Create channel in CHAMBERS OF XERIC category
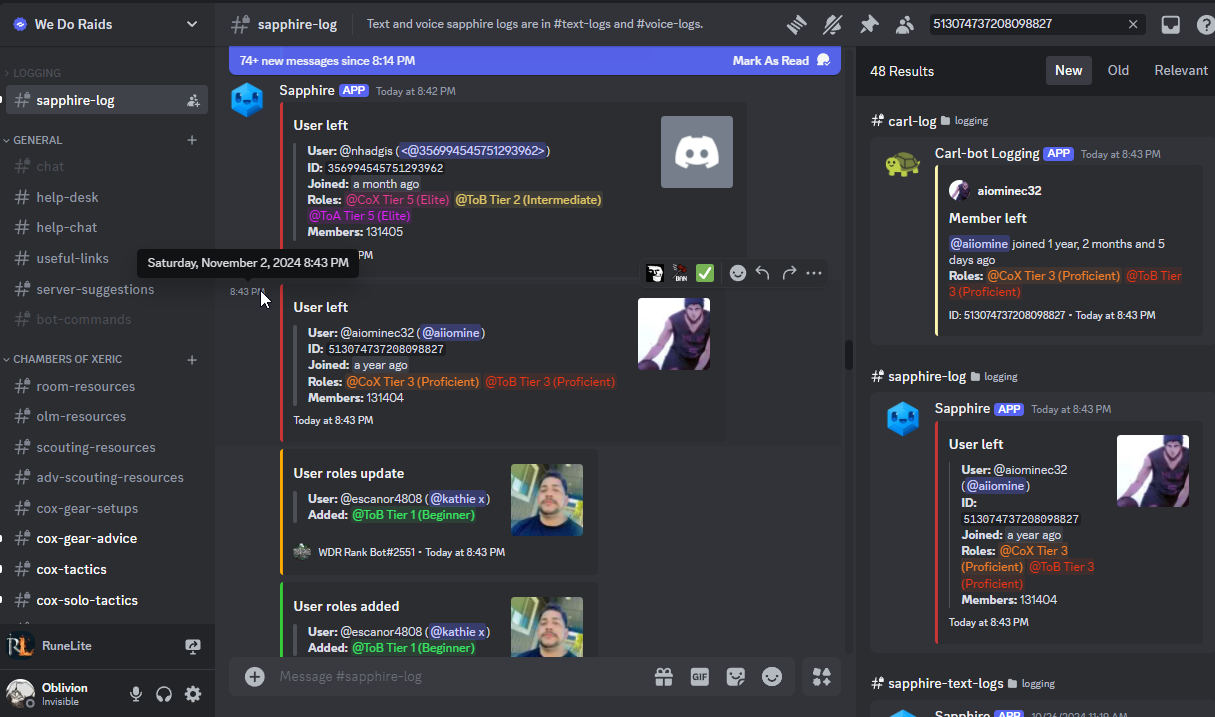Screen dimensions: 1215x717 point(192,359)
